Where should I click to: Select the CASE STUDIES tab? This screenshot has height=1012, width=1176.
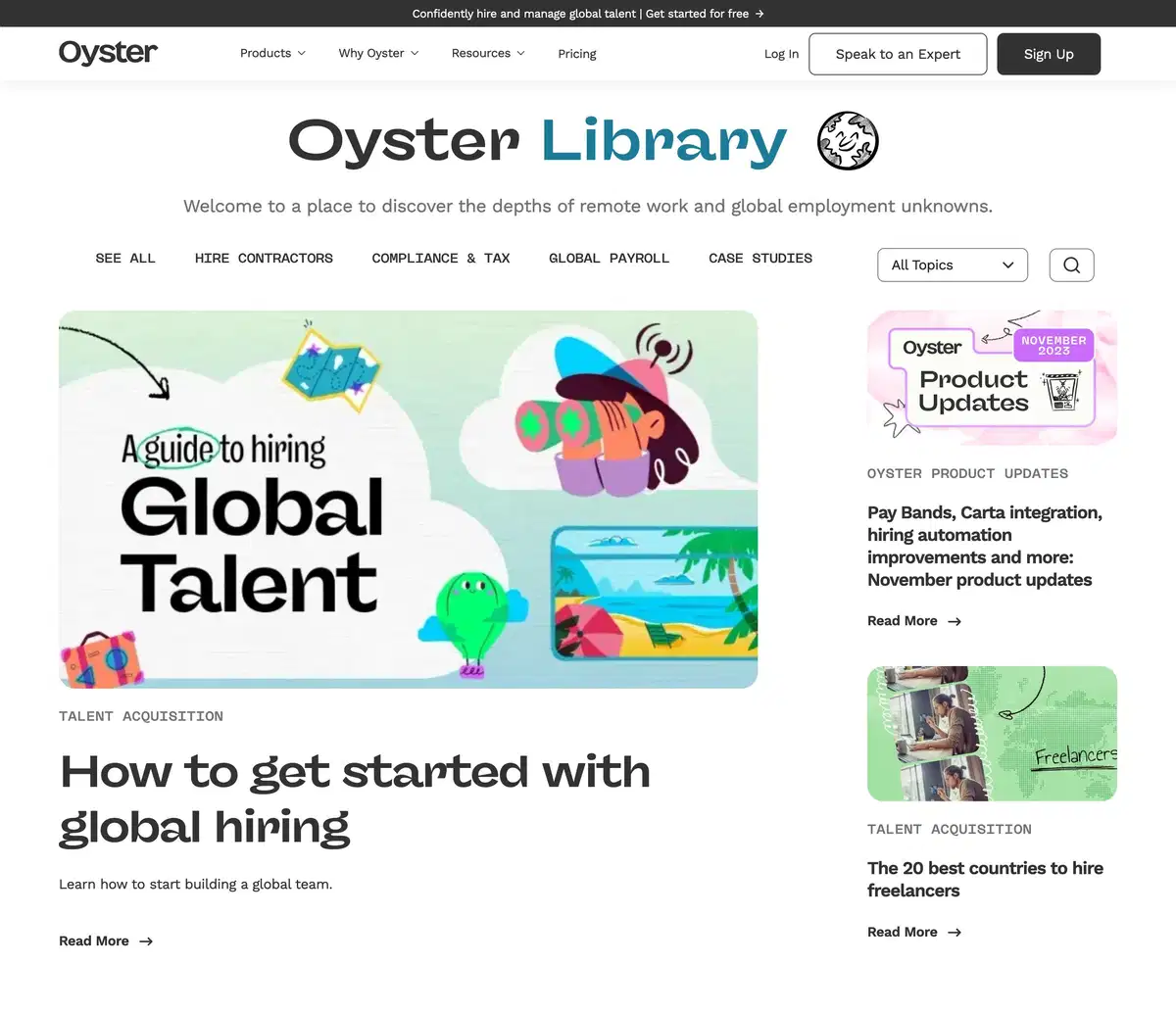760,258
